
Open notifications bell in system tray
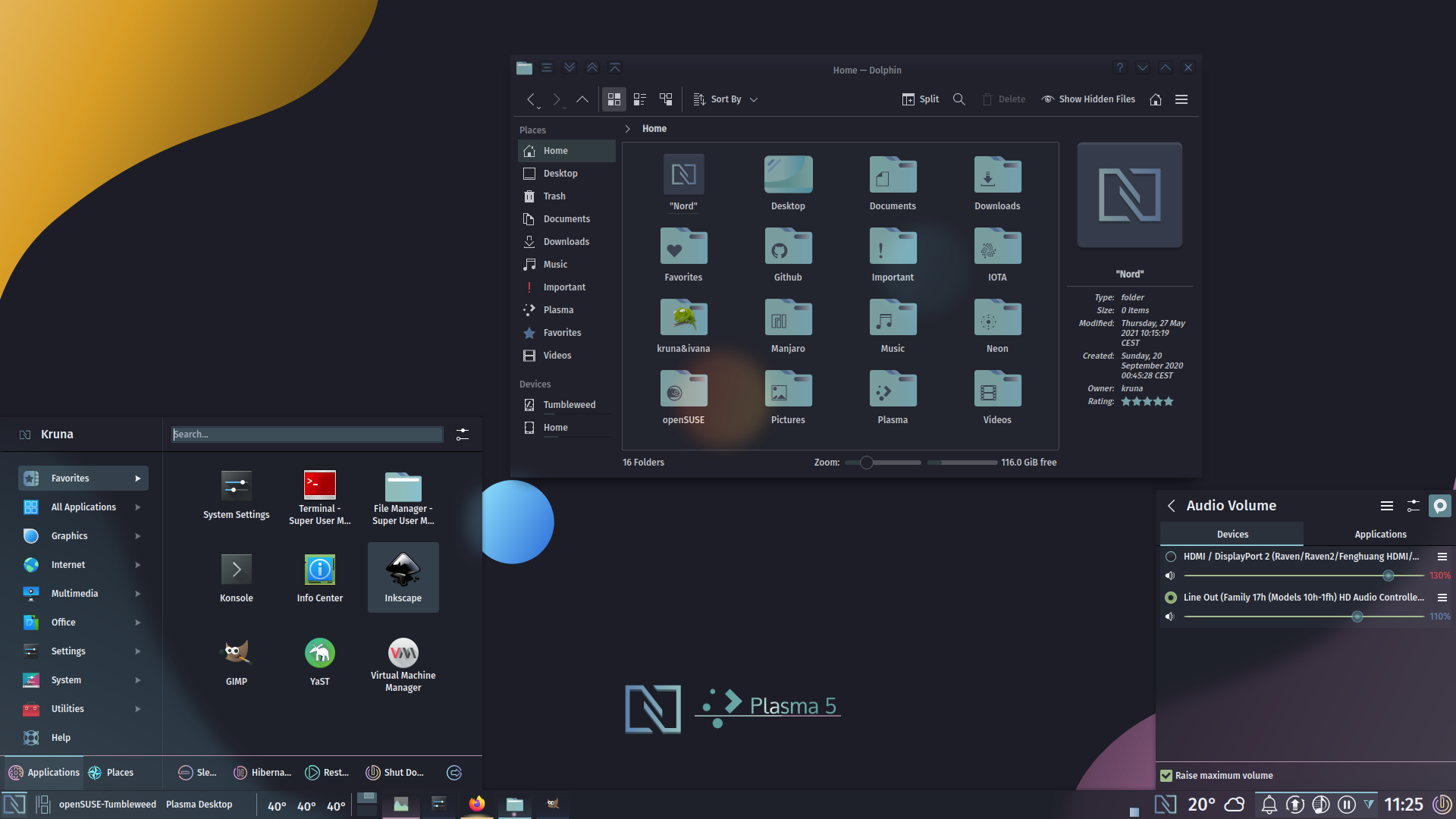coord(1269,805)
